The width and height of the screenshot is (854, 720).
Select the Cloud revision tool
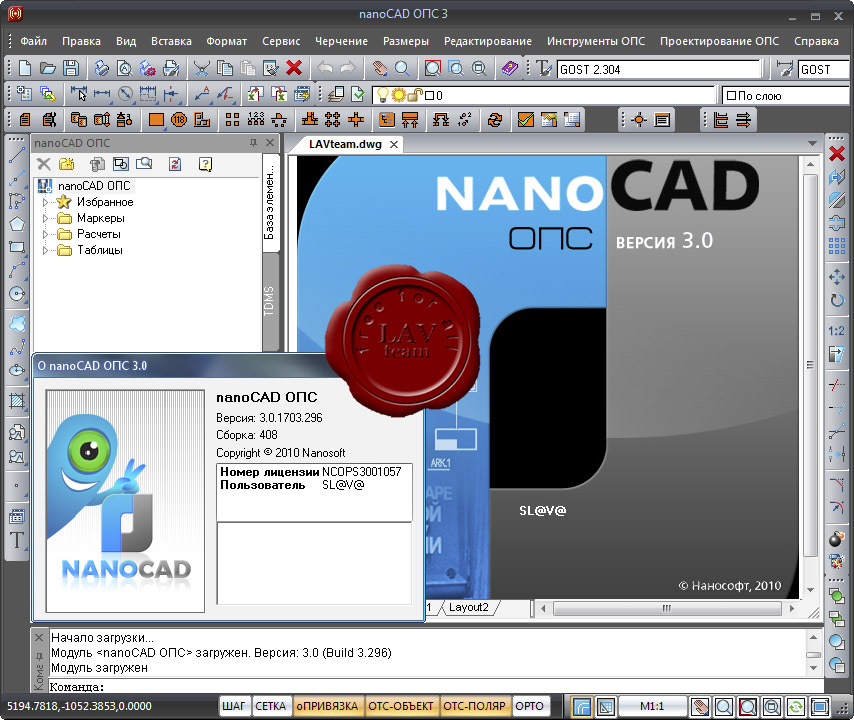(17, 324)
